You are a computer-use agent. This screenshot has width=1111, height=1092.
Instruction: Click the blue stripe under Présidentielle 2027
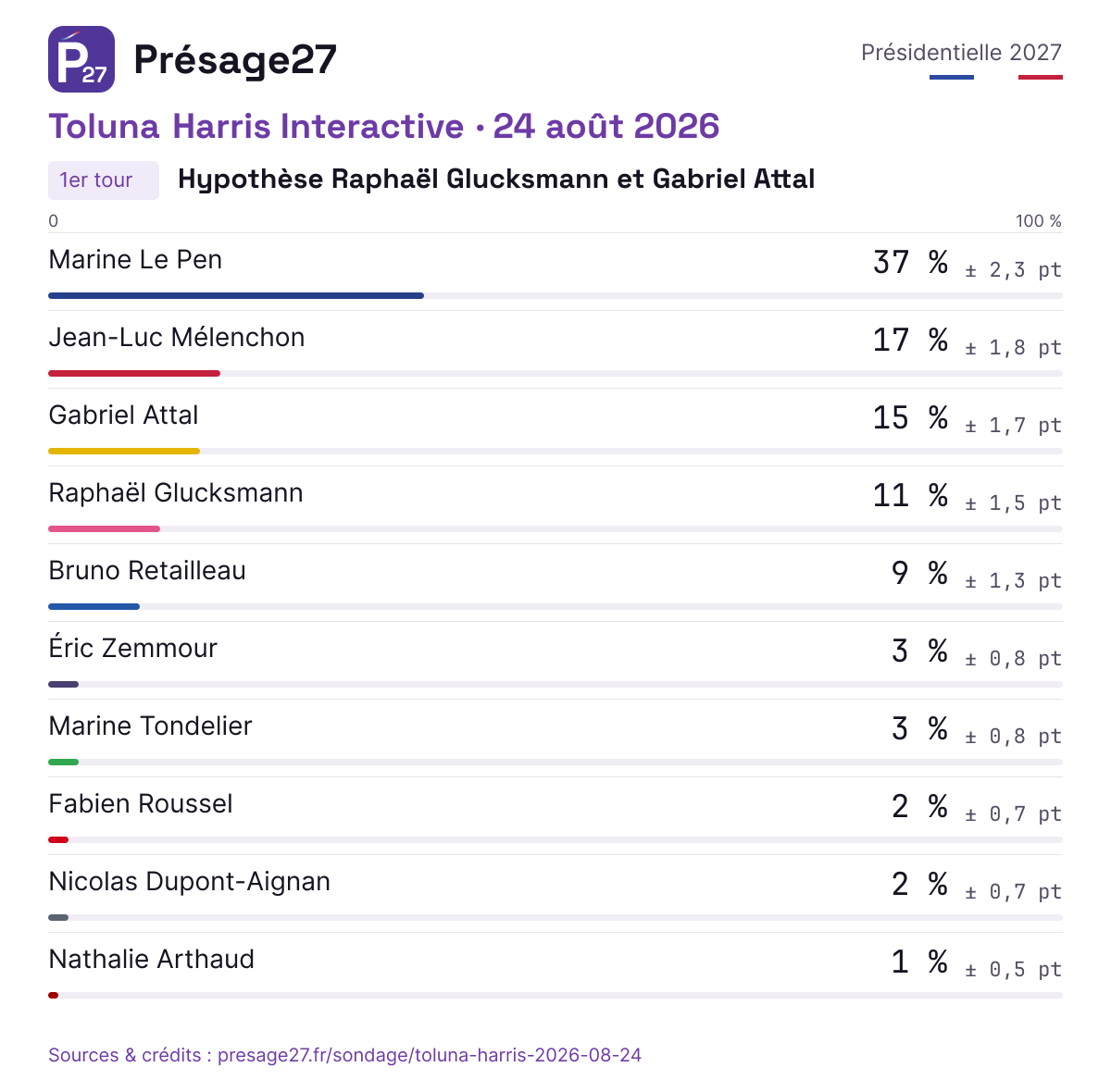click(952, 77)
